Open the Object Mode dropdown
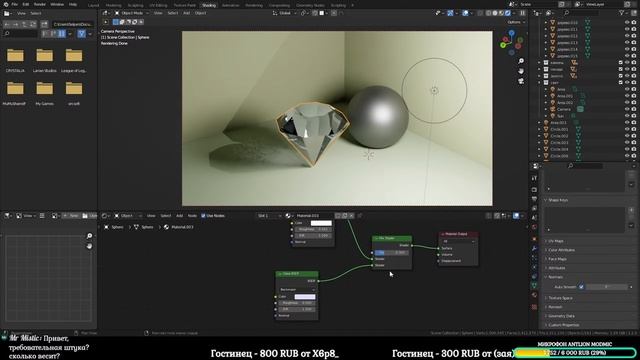 (x=132, y=13)
